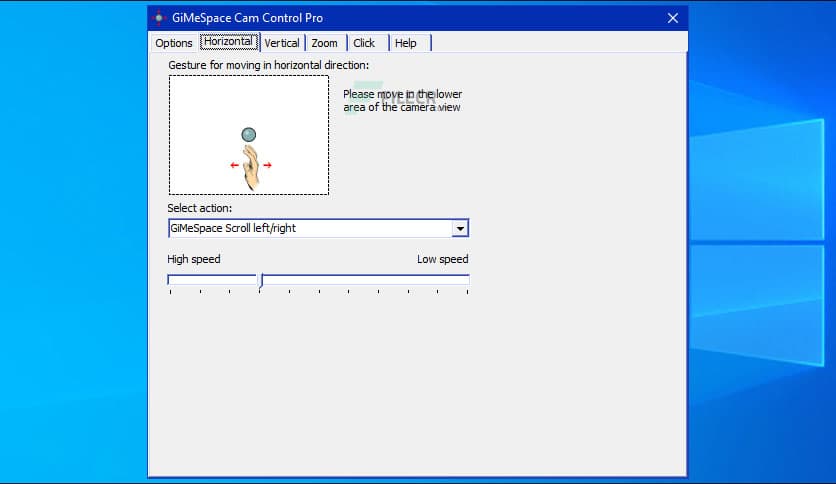This screenshot has height=484, width=836.
Task: Select the Horizontal tab
Action: click(x=229, y=42)
